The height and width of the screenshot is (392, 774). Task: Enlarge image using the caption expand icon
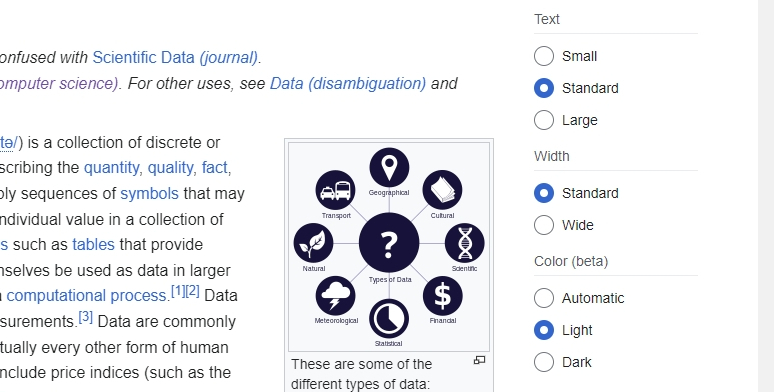pyautogui.click(x=479, y=360)
